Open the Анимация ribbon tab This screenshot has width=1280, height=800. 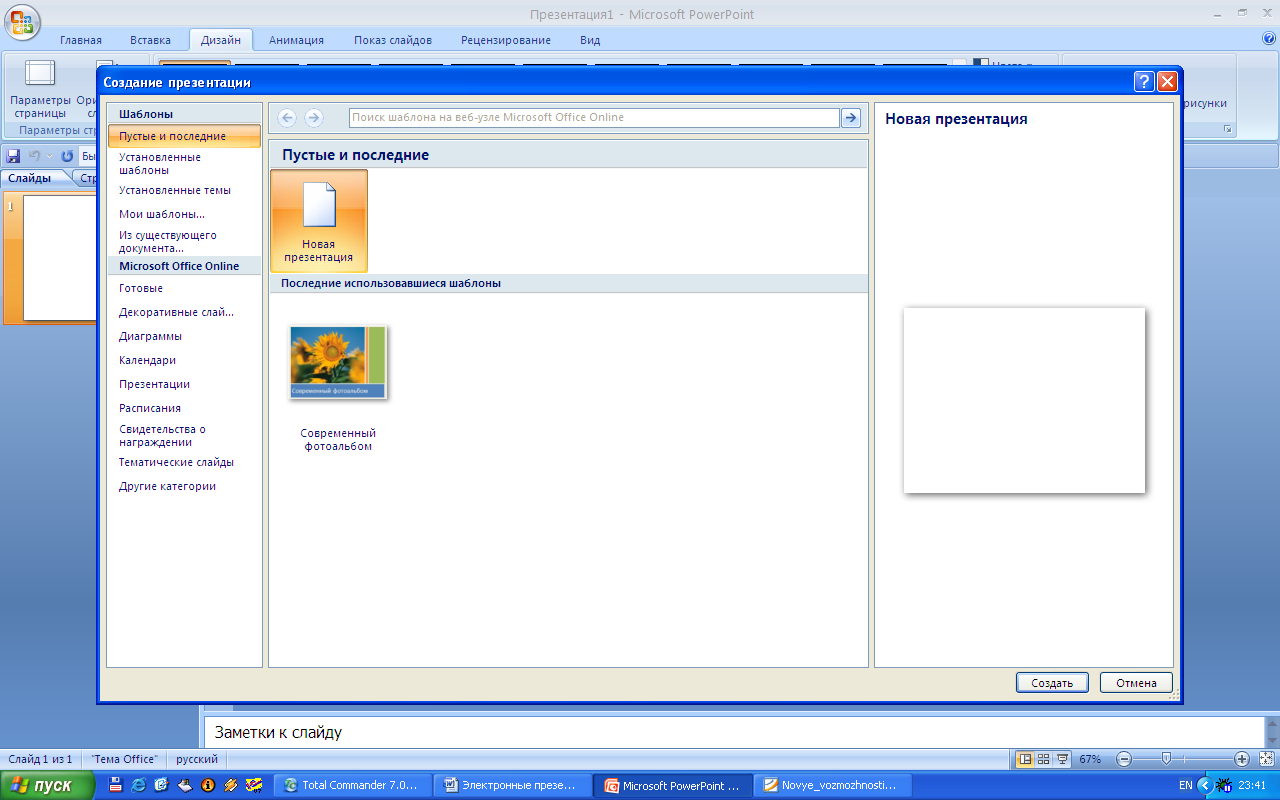296,40
